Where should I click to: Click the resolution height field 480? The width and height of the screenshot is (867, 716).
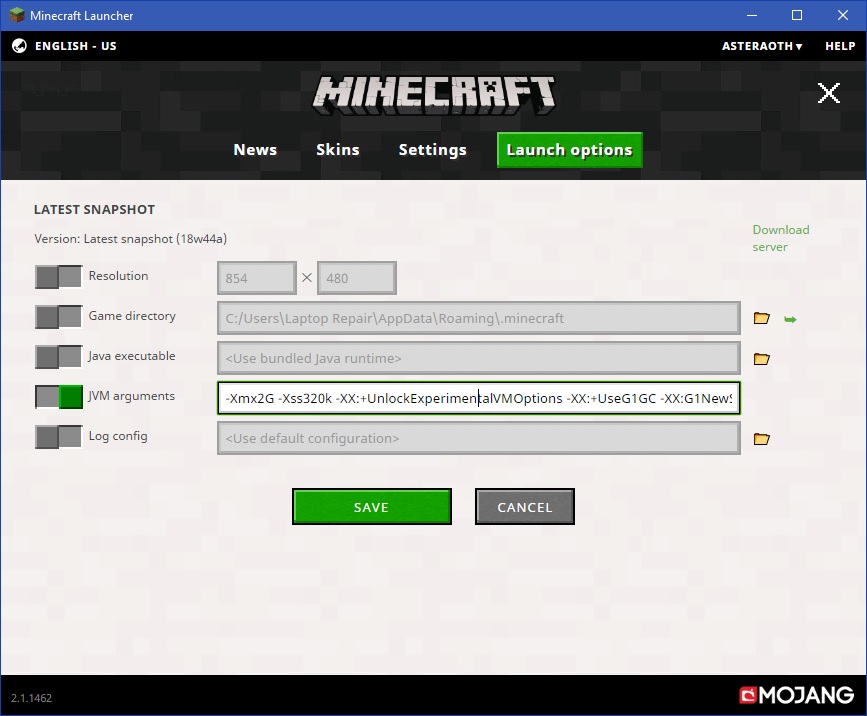357,278
